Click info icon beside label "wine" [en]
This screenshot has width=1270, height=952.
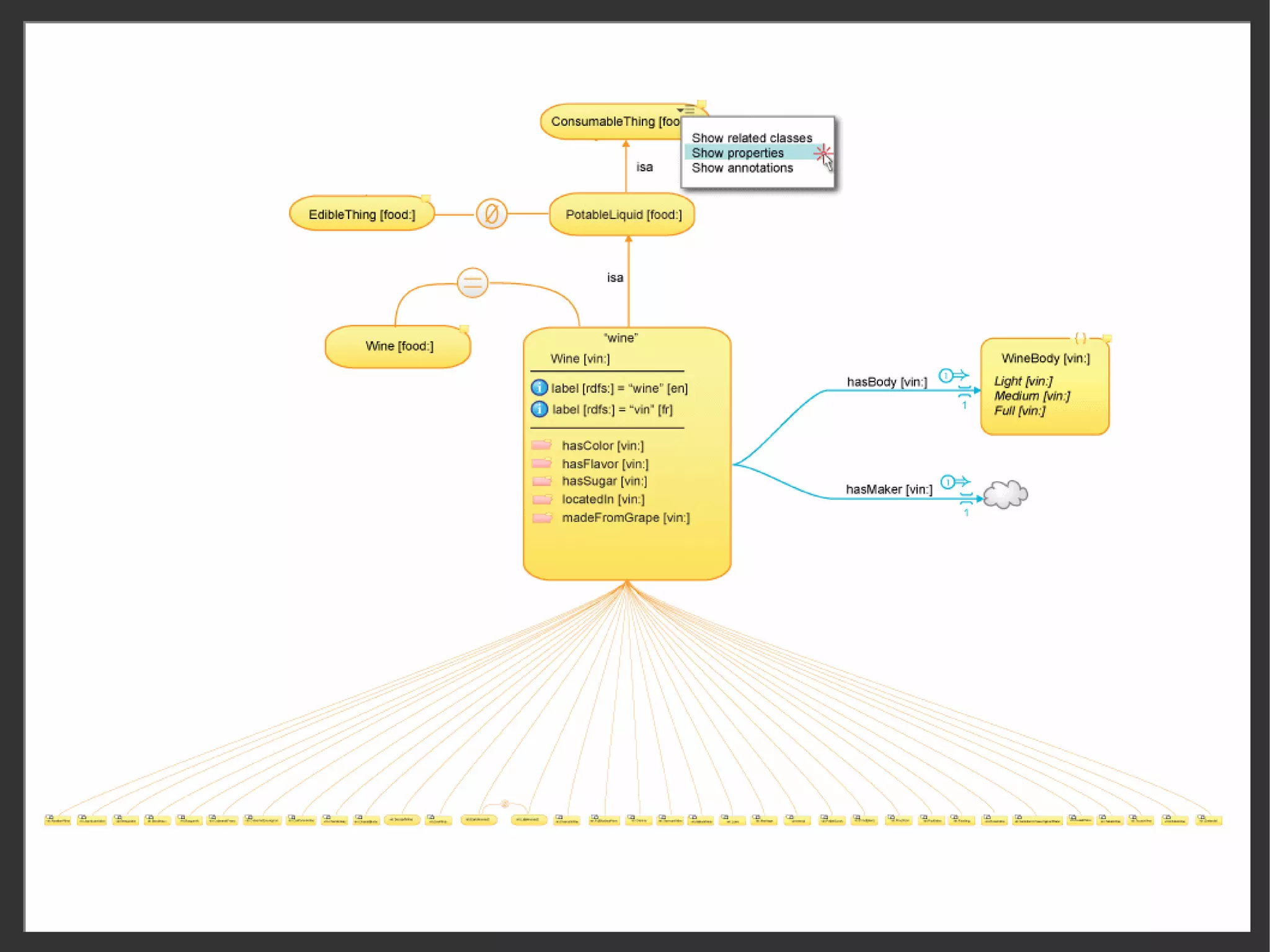(540, 388)
